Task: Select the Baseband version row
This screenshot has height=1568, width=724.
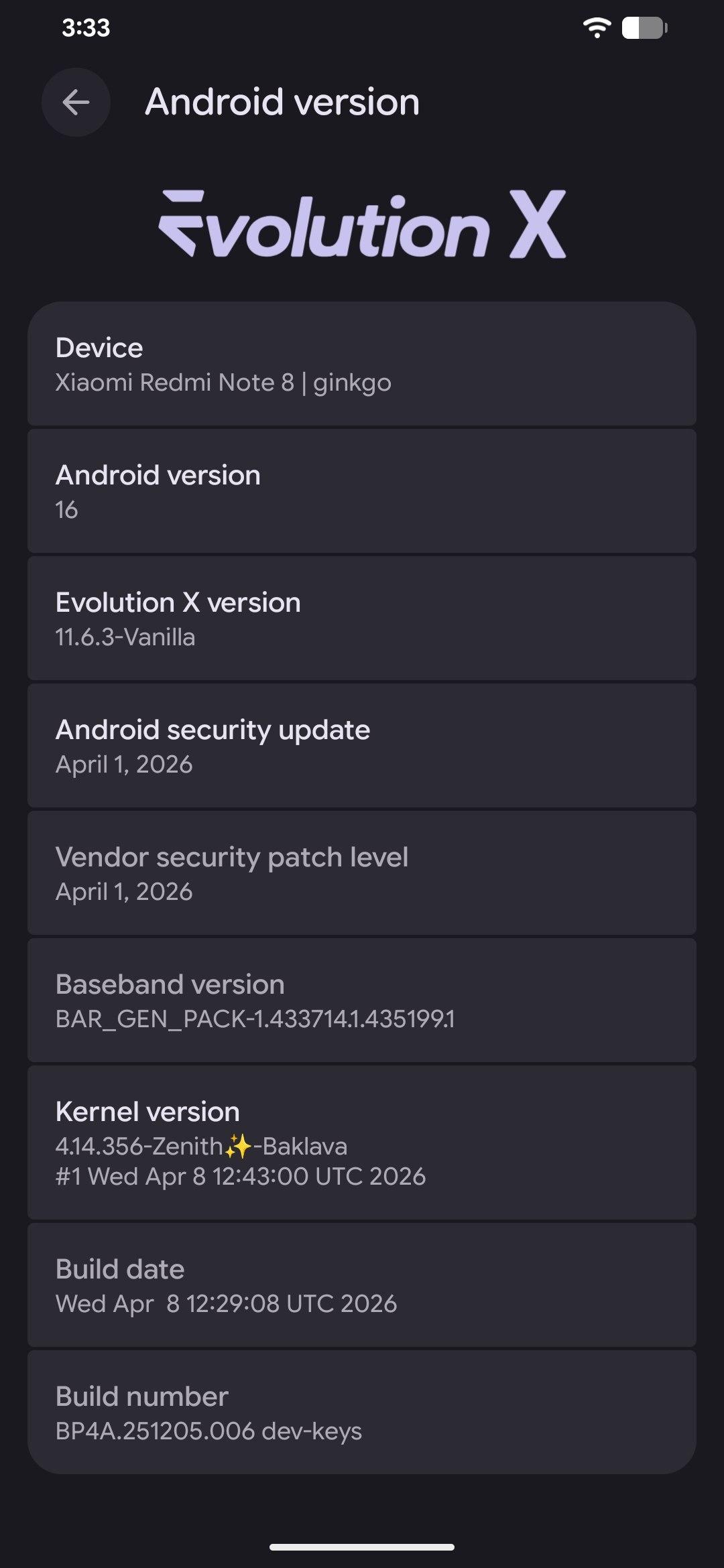Action: (362, 1000)
